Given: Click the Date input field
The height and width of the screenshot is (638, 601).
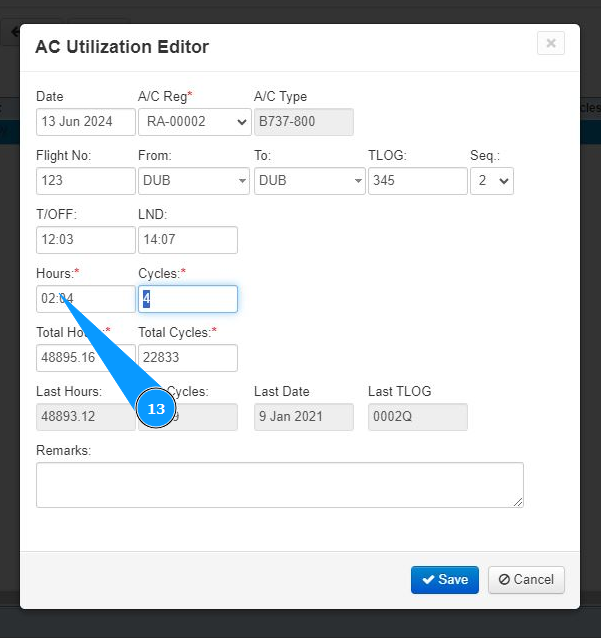Looking at the screenshot, I should tap(85, 122).
